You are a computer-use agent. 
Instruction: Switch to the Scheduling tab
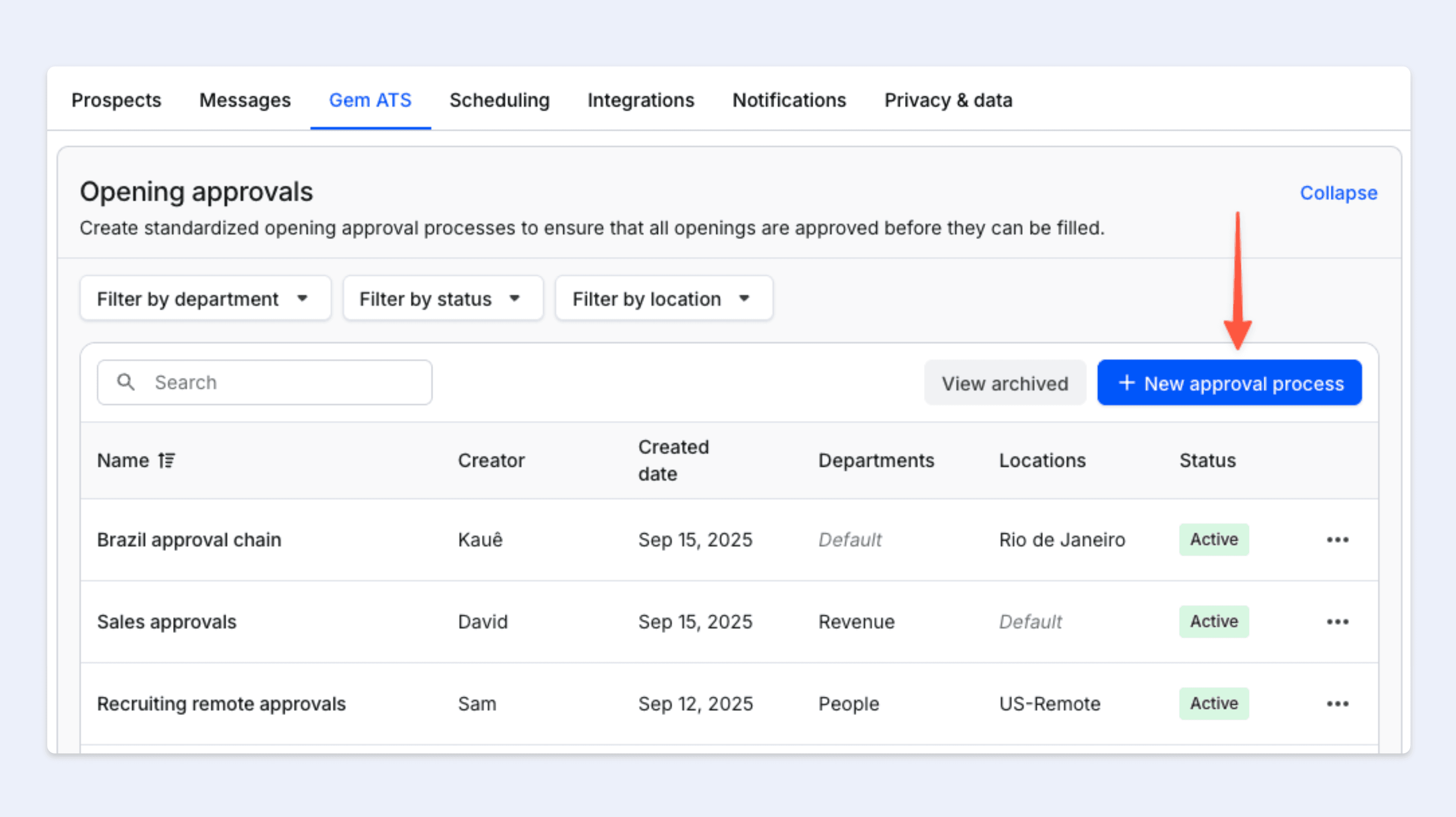[x=499, y=100]
